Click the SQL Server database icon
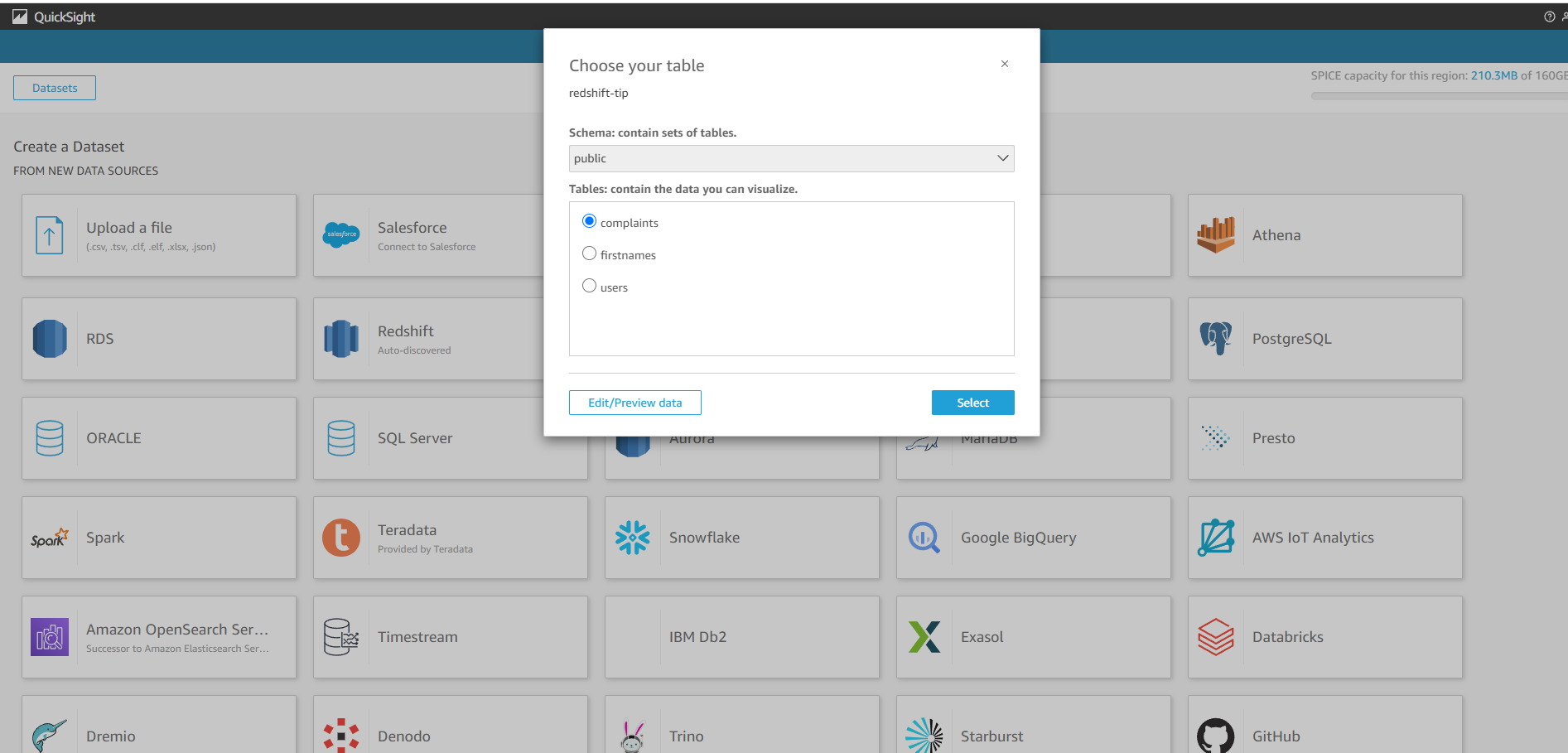This screenshot has width=1568, height=753. point(341,438)
